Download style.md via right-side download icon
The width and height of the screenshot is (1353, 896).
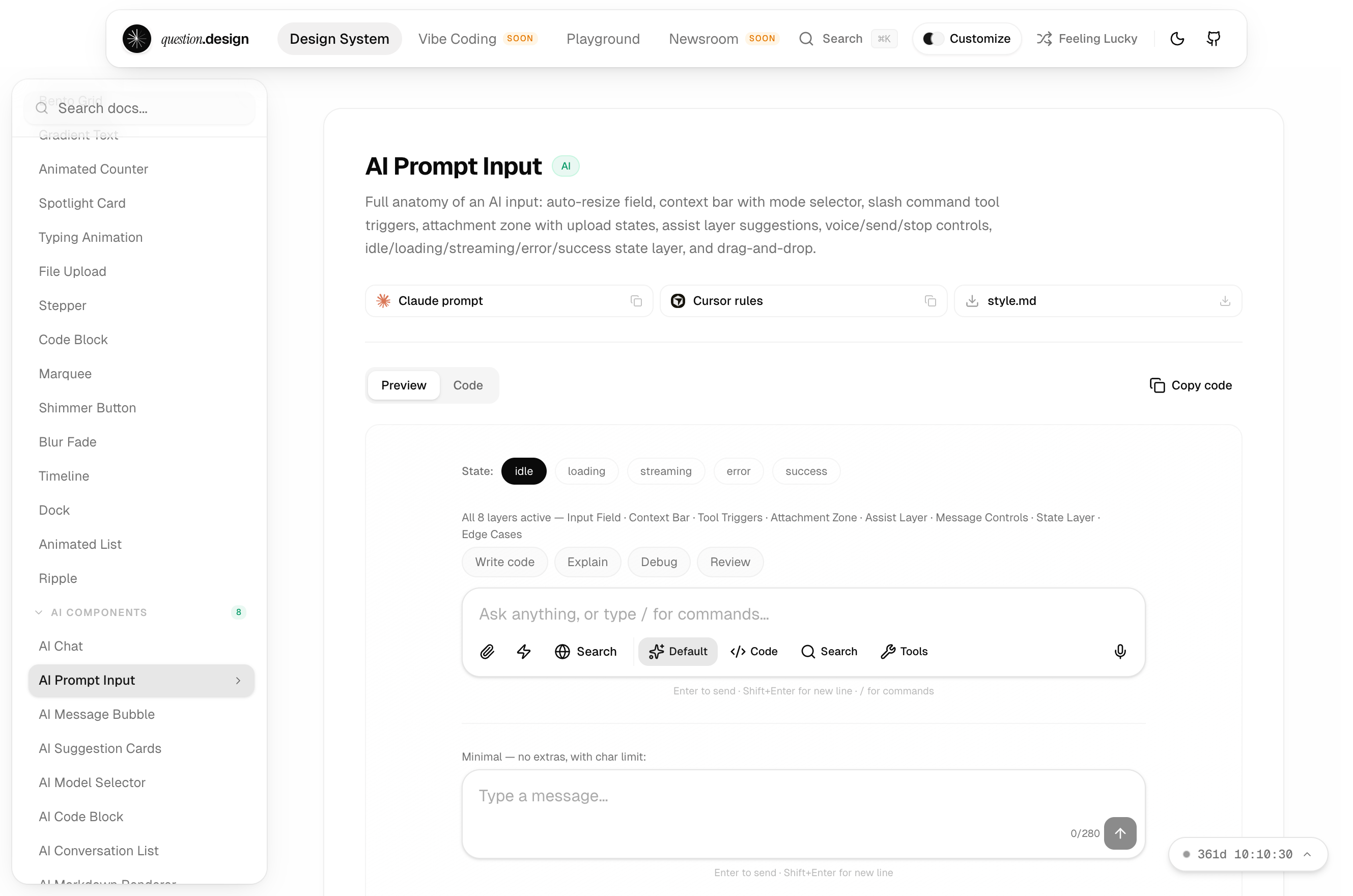click(x=1225, y=301)
